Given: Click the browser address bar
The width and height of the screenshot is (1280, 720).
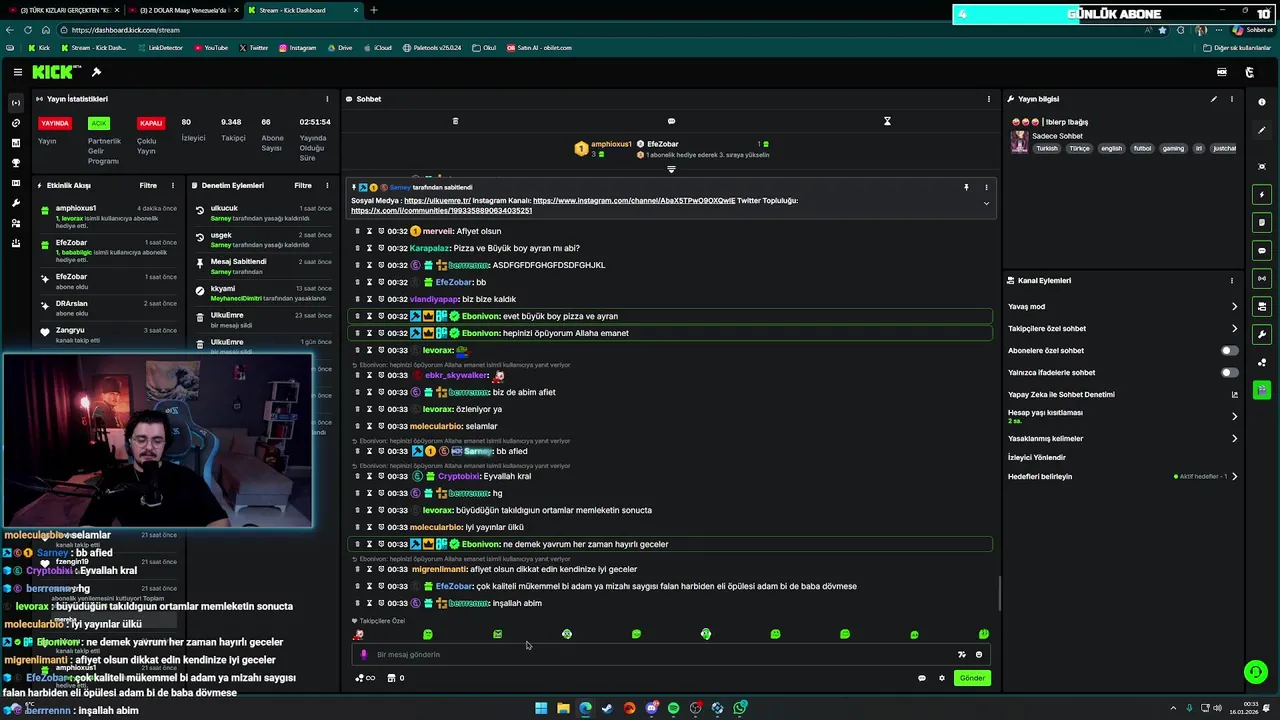Looking at the screenshot, I should coord(600,30).
